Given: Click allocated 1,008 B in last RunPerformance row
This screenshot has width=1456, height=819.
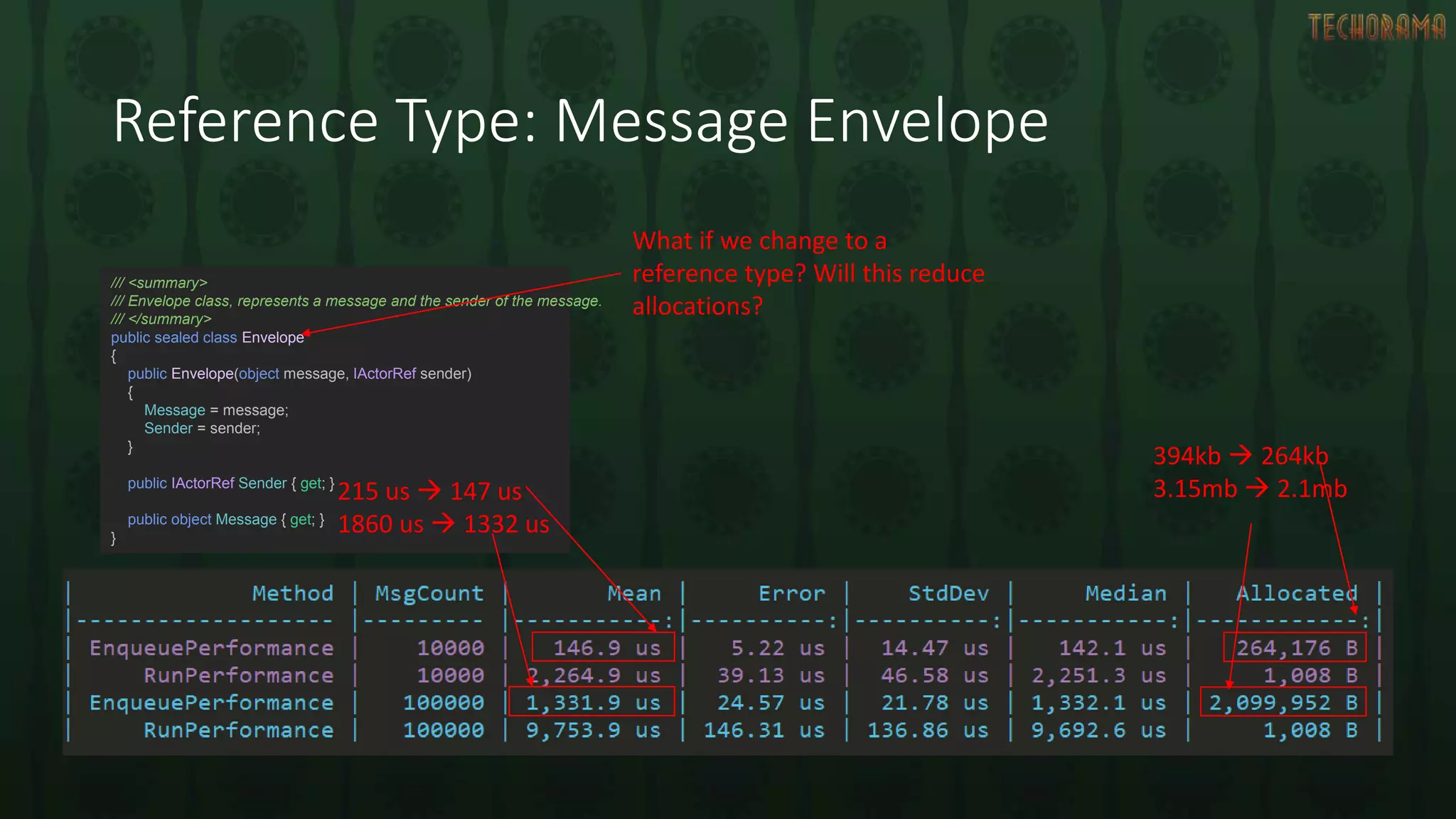Looking at the screenshot, I should 1310,730.
